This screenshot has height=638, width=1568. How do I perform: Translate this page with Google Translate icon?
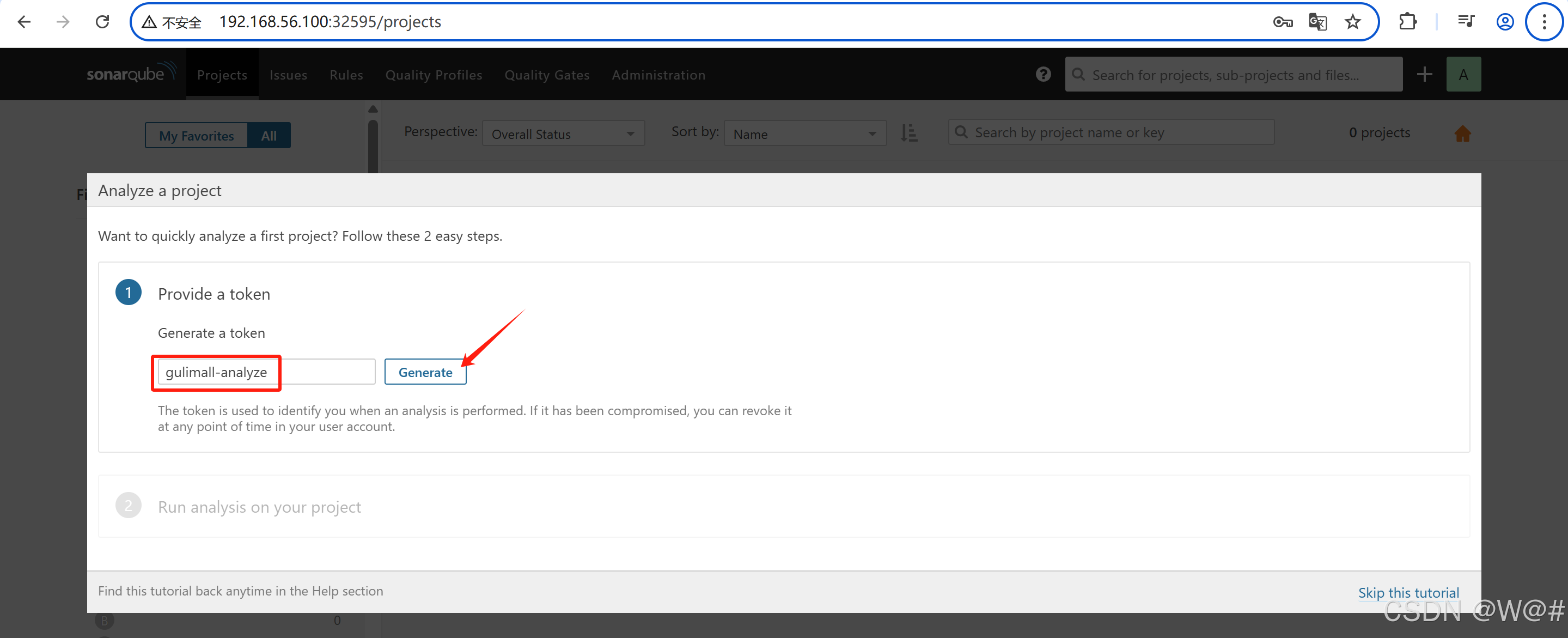click(1317, 22)
